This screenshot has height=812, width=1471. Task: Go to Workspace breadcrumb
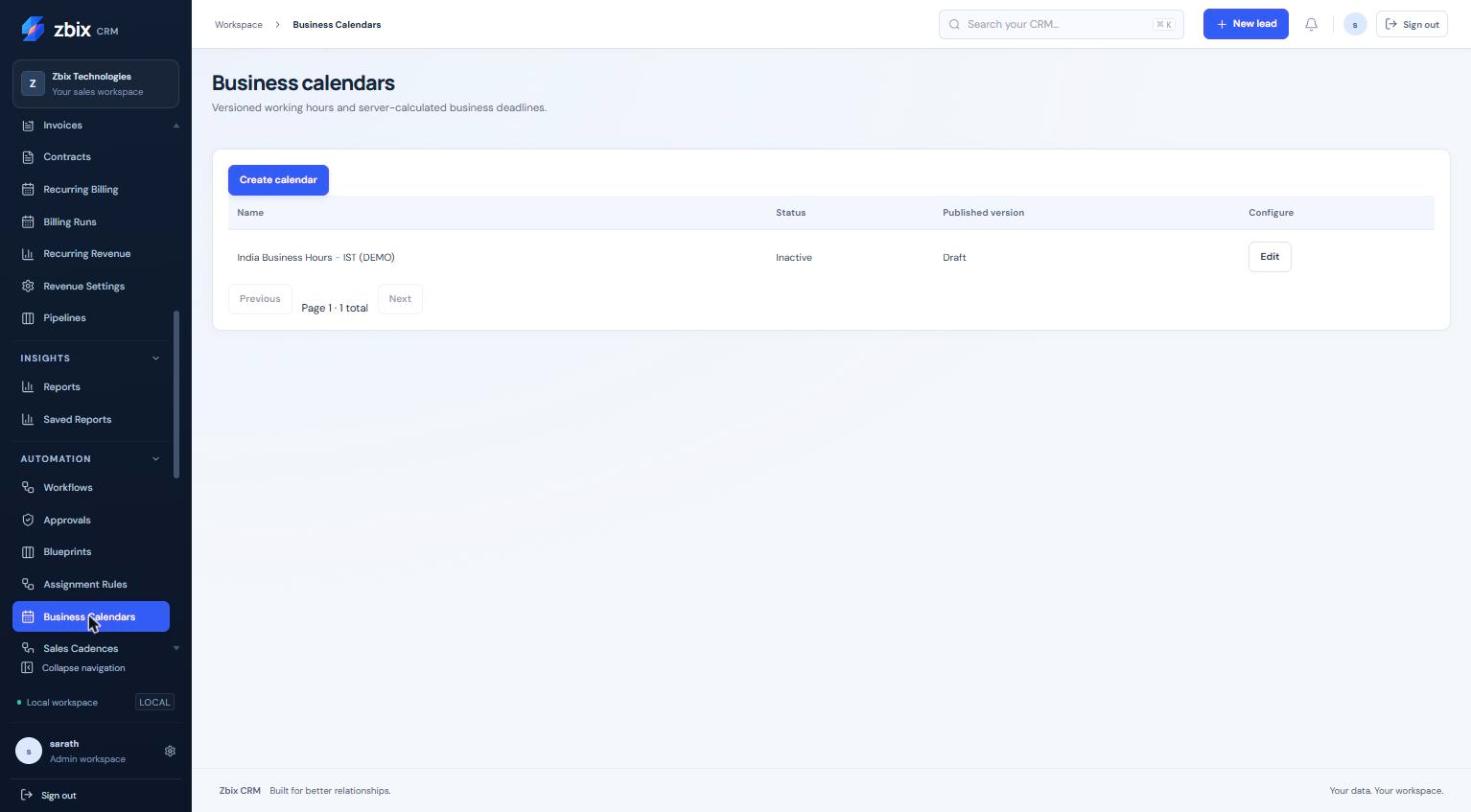tap(238, 24)
